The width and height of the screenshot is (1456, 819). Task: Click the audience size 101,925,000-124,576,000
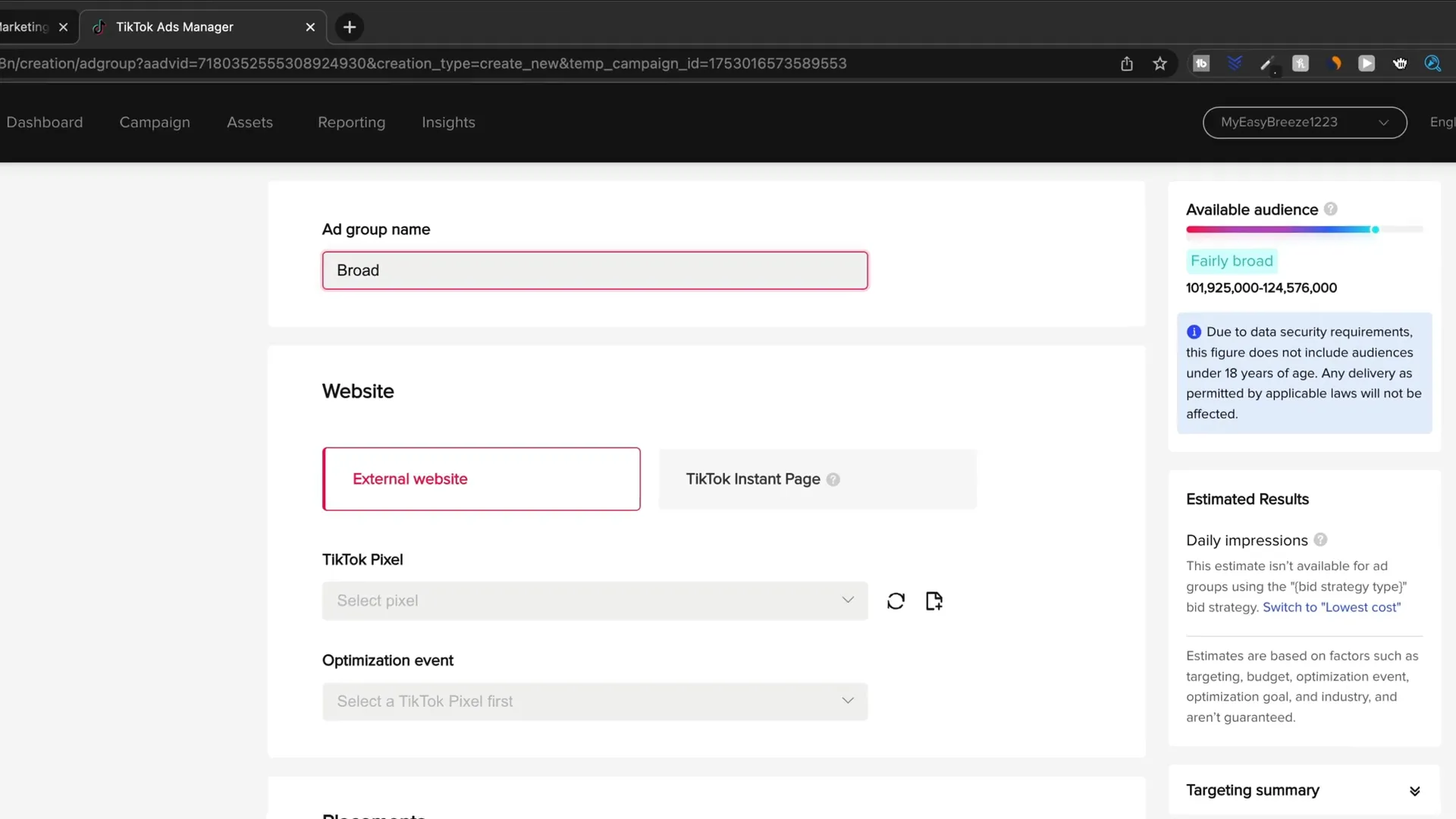click(1261, 288)
